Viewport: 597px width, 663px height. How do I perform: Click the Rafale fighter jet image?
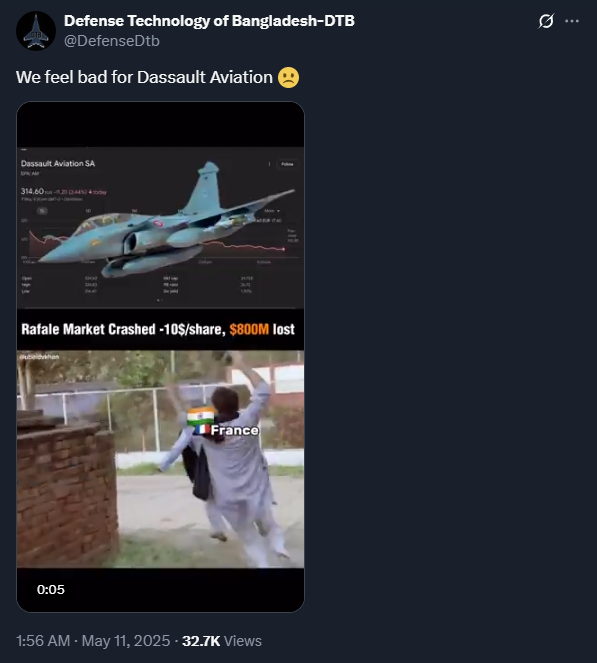coord(167,220)
